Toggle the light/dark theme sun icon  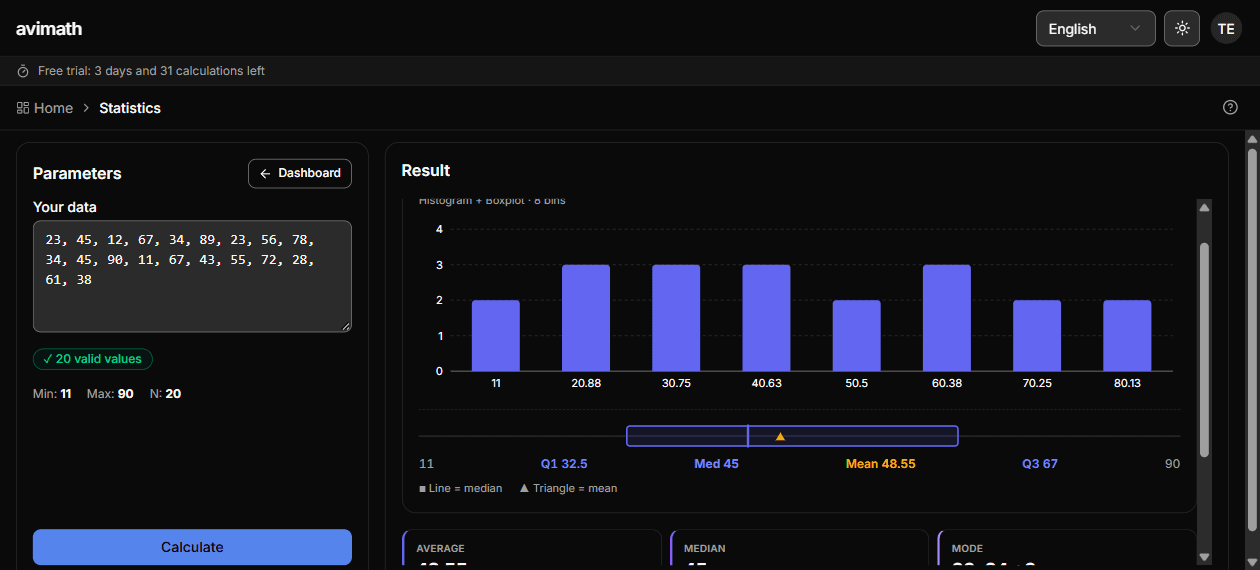1182,28
